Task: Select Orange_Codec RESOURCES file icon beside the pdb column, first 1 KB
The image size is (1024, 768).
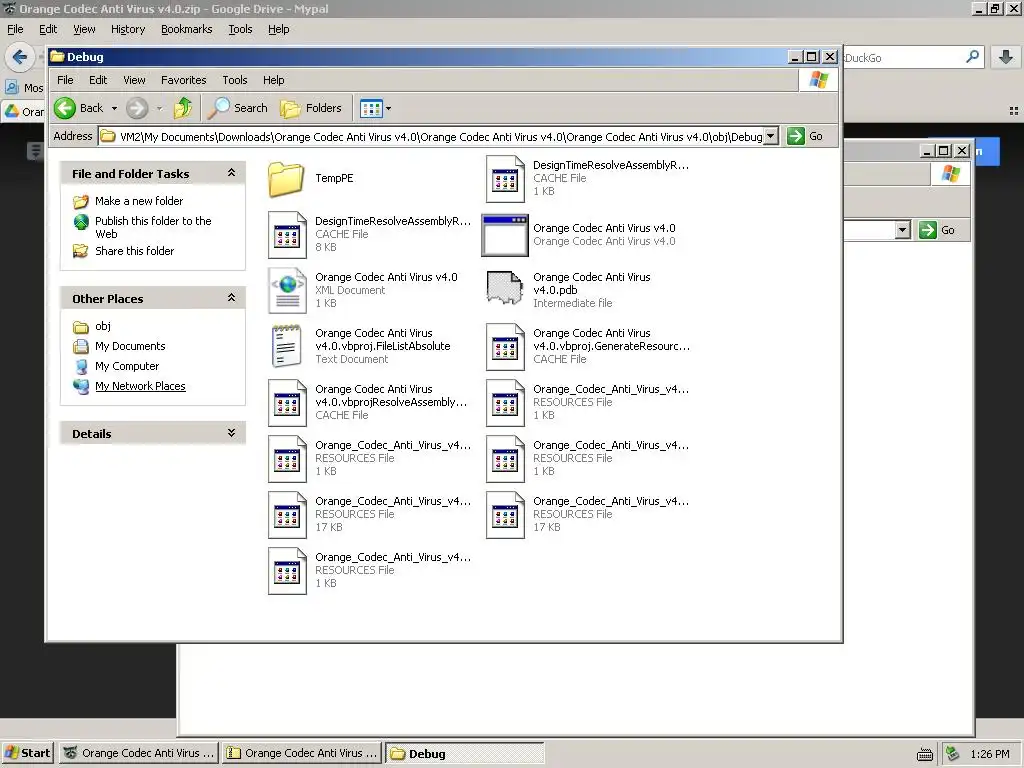Action: (505, 403)
